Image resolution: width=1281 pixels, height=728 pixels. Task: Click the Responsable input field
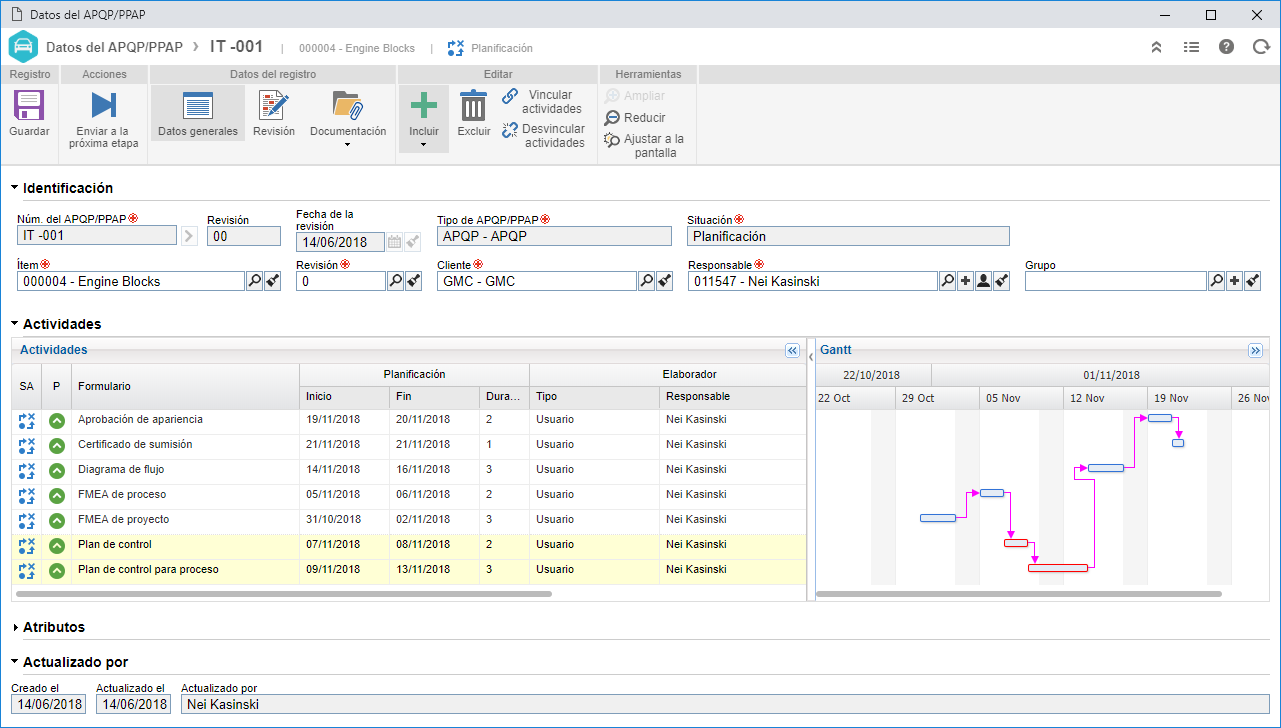point(812,282)
